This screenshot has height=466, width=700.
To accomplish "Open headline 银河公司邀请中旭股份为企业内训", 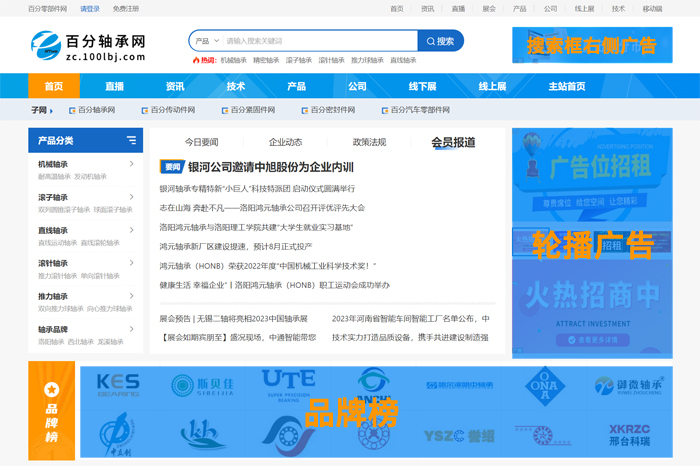I will 271,167.
